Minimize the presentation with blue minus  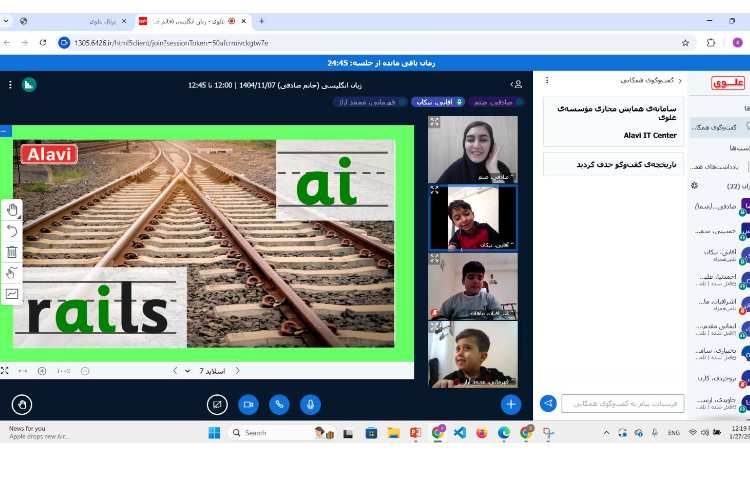pyautogui.click(x=5, y=131)
